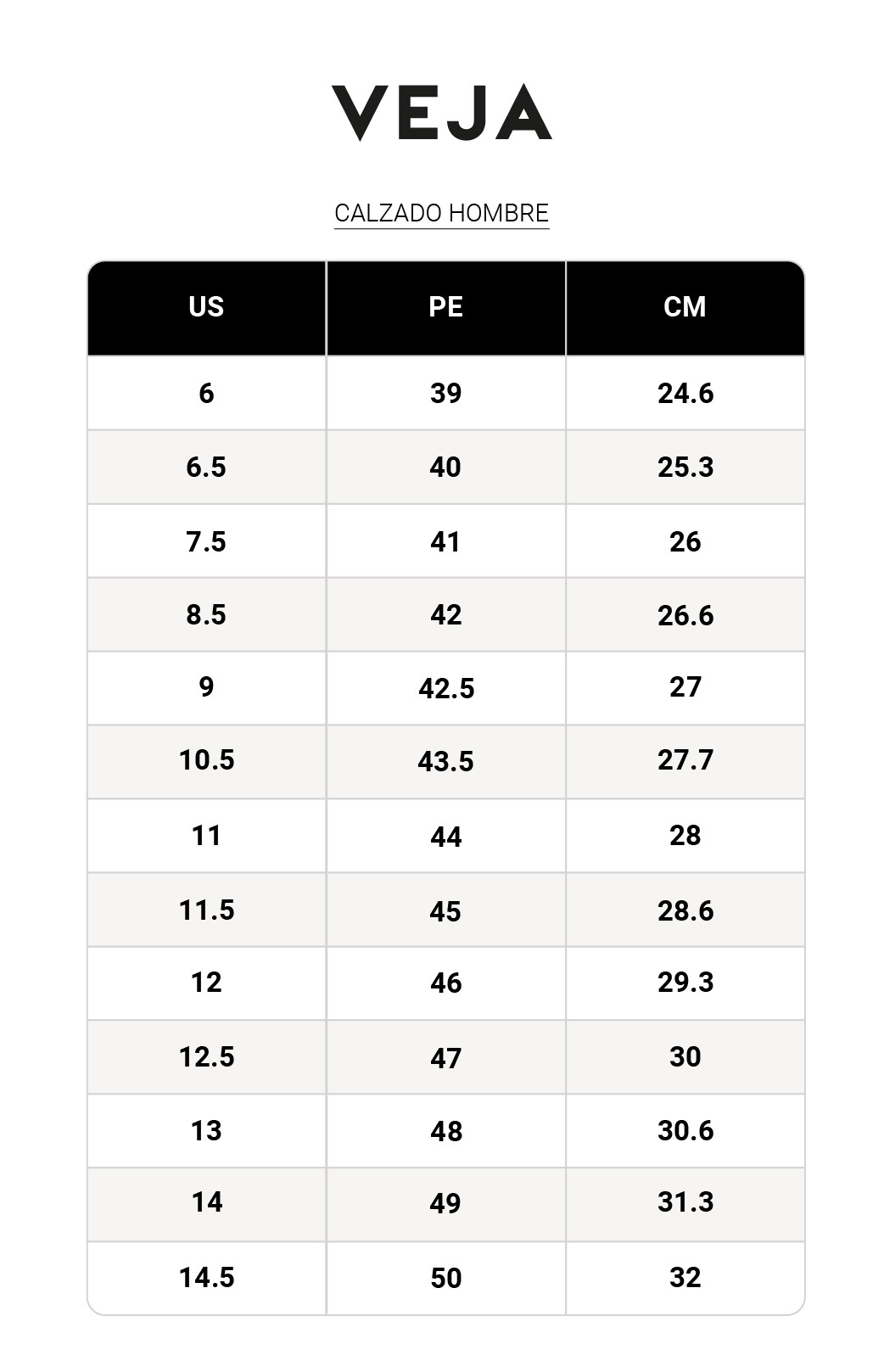884x1372 pixels.
Task: Click the 26.6 cm cell
Action: click(685, 615)
